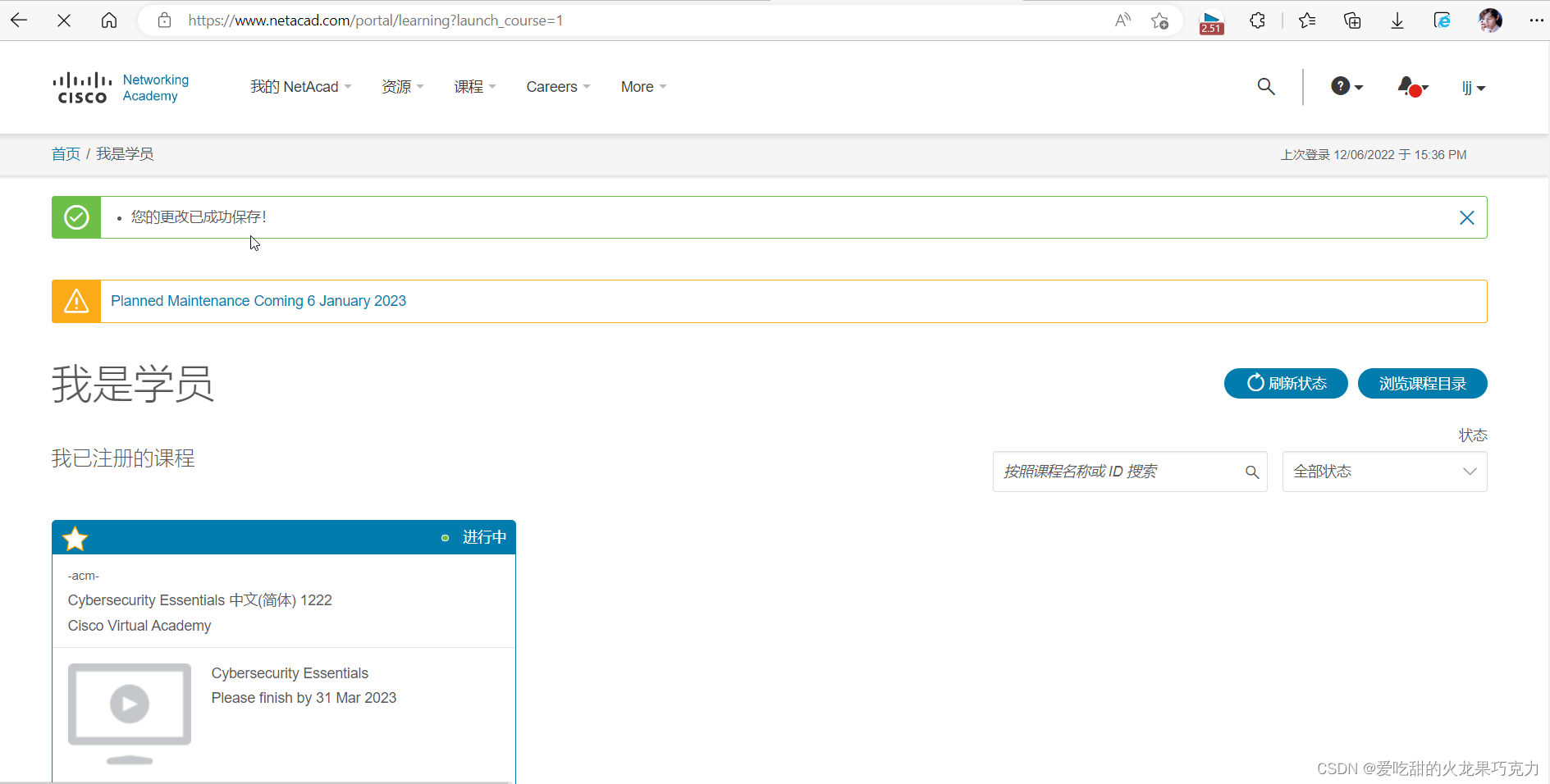Toggle favorite star on course card

[75, 538]
